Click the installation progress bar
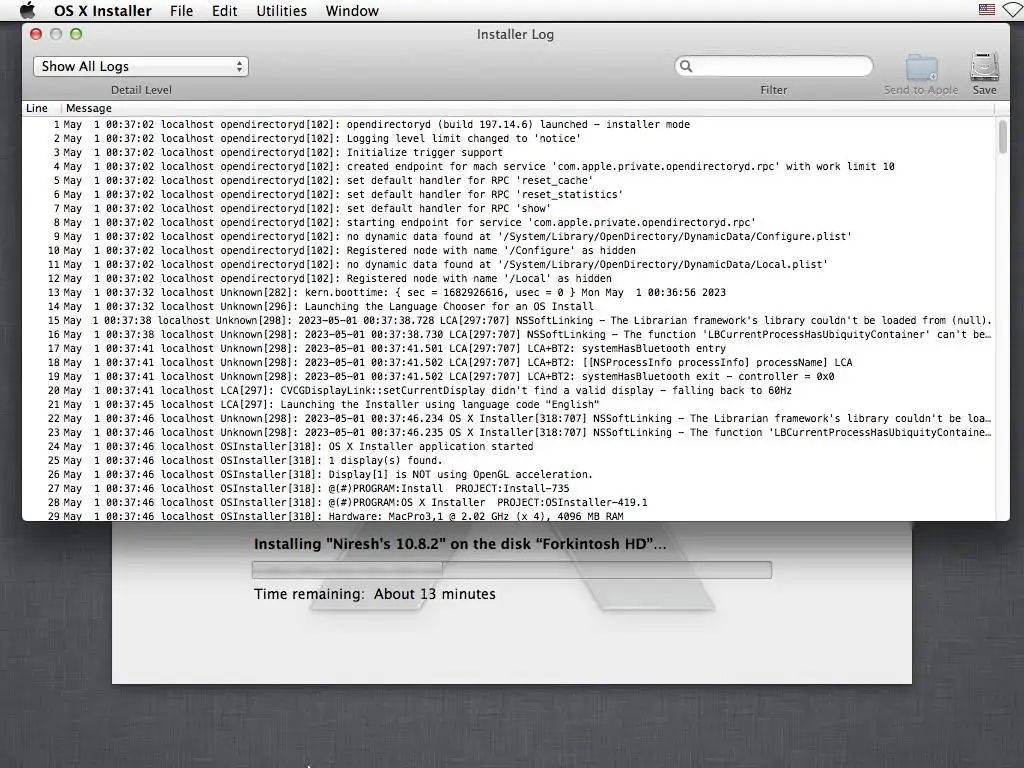Screen dimensions: 1024x768 511,569
